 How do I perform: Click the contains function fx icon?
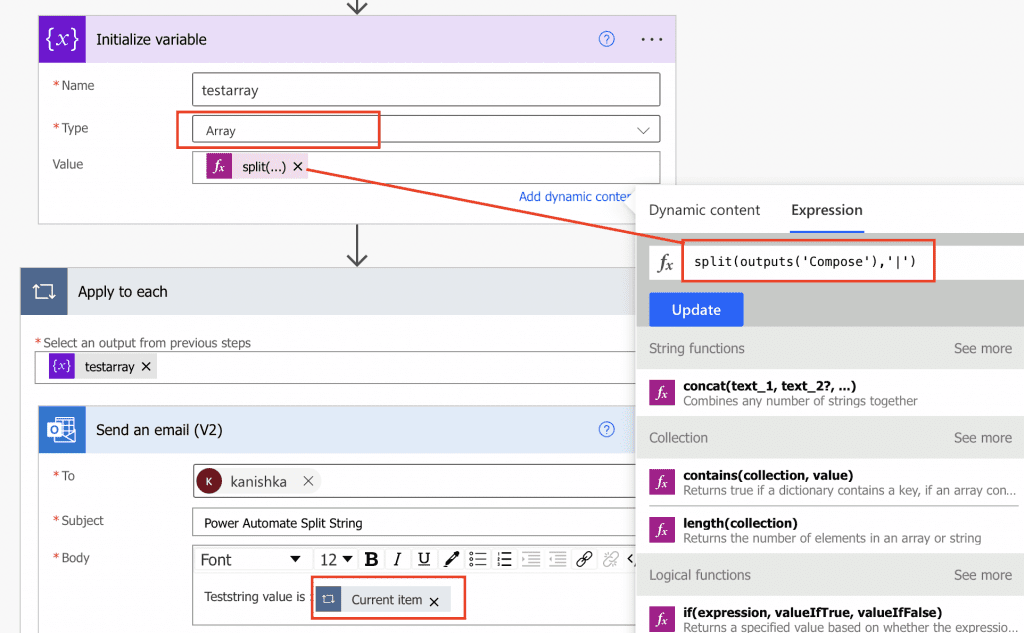pos(662,482)
